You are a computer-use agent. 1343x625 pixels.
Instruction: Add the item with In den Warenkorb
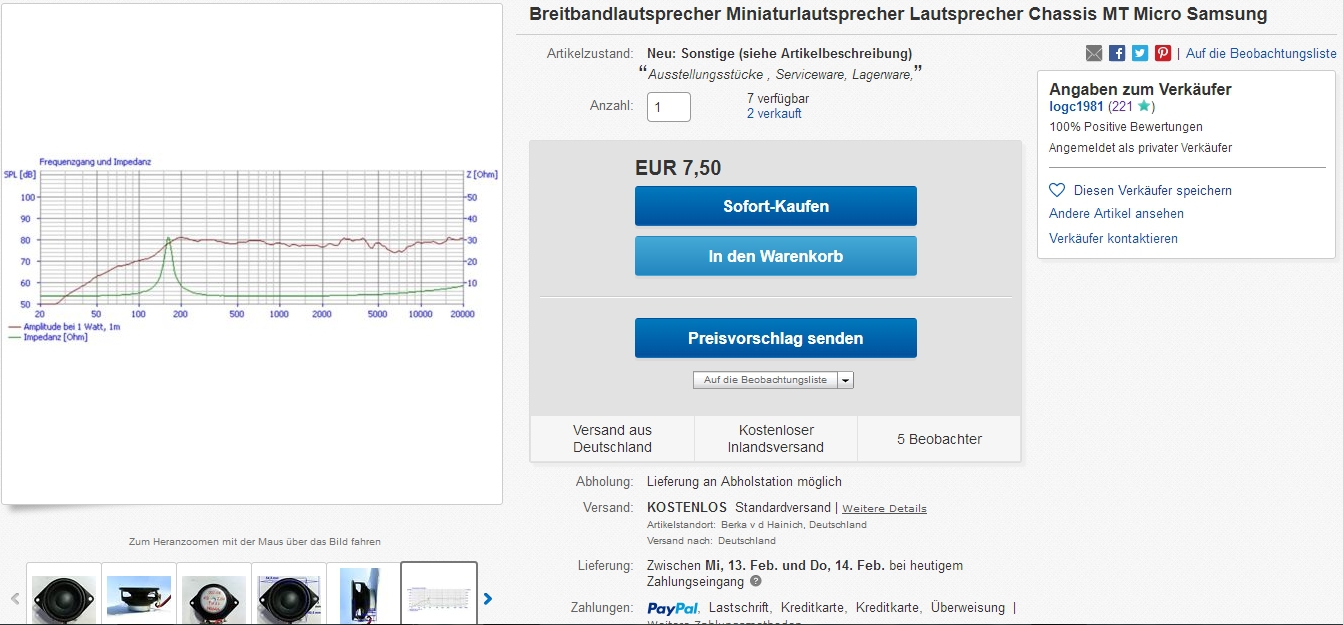(x=776, y=256)
